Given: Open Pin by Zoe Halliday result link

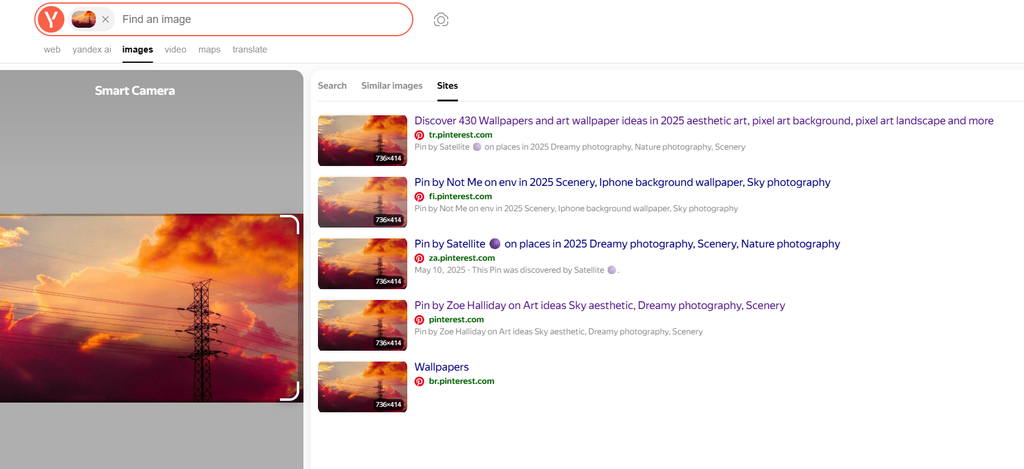Looking at the screenshot, I should [x=599, y=305].
